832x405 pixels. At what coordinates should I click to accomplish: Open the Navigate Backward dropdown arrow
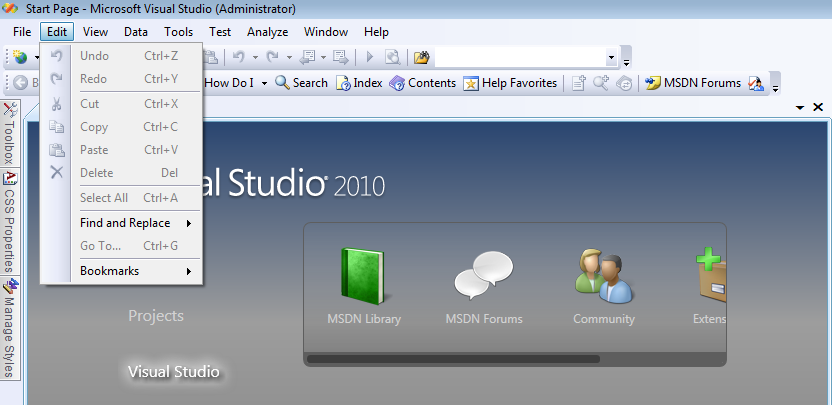point(323,57)
